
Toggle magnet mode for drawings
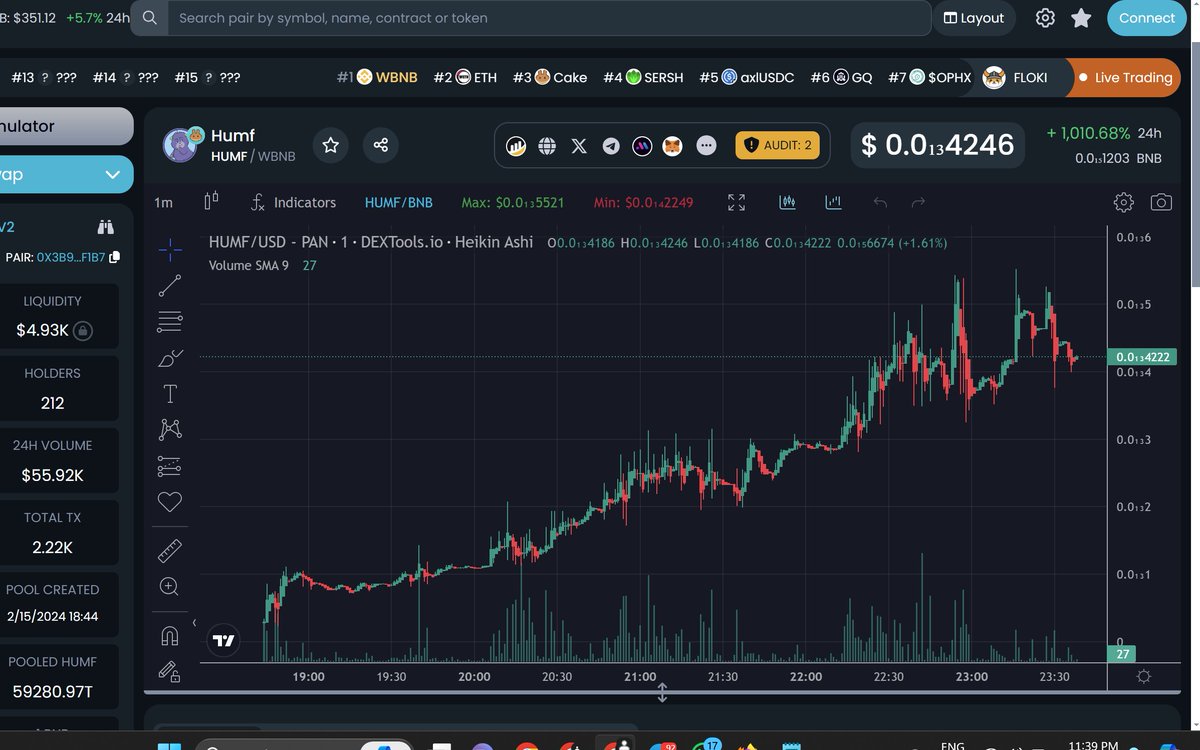[x=170, y=635]
